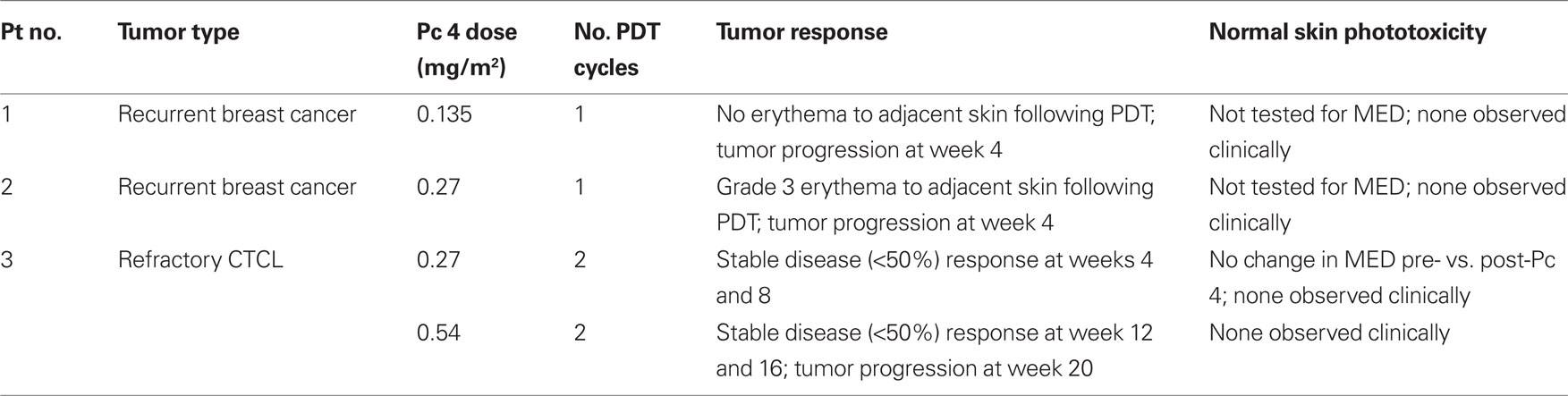Click the last row's 'None observed clinically' cell
The width and height of the screenshot is (1568, 396).
tap(1329, 333)
